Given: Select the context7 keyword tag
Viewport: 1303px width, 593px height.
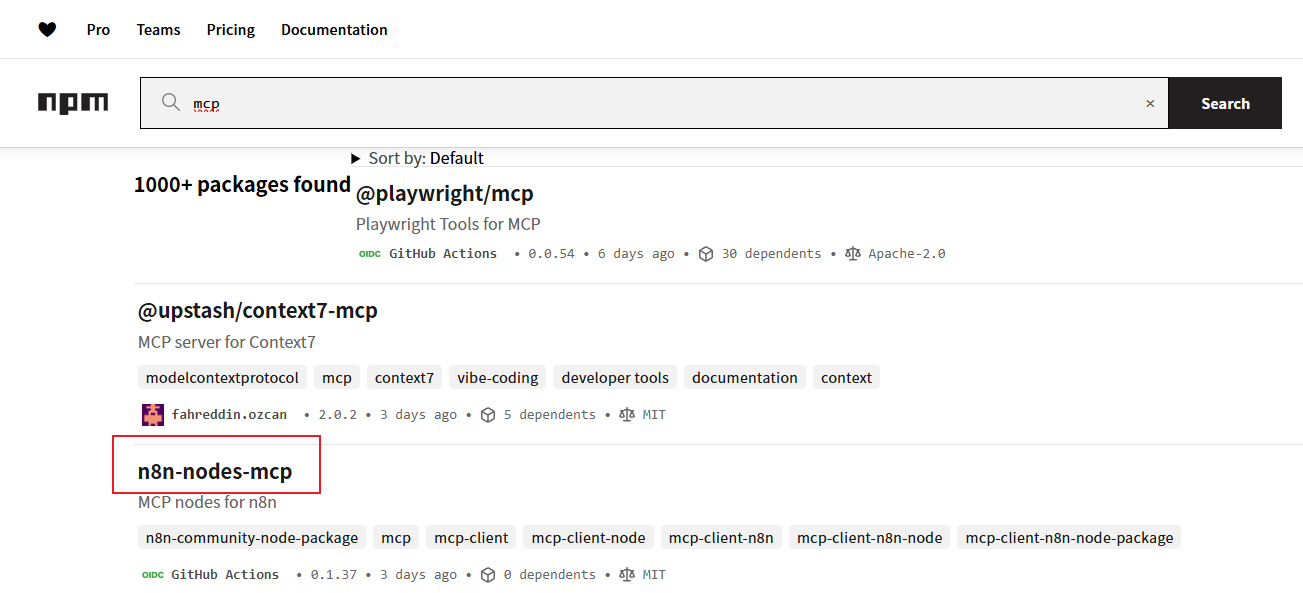Looking at the screenshot, I should click(404, 378).
